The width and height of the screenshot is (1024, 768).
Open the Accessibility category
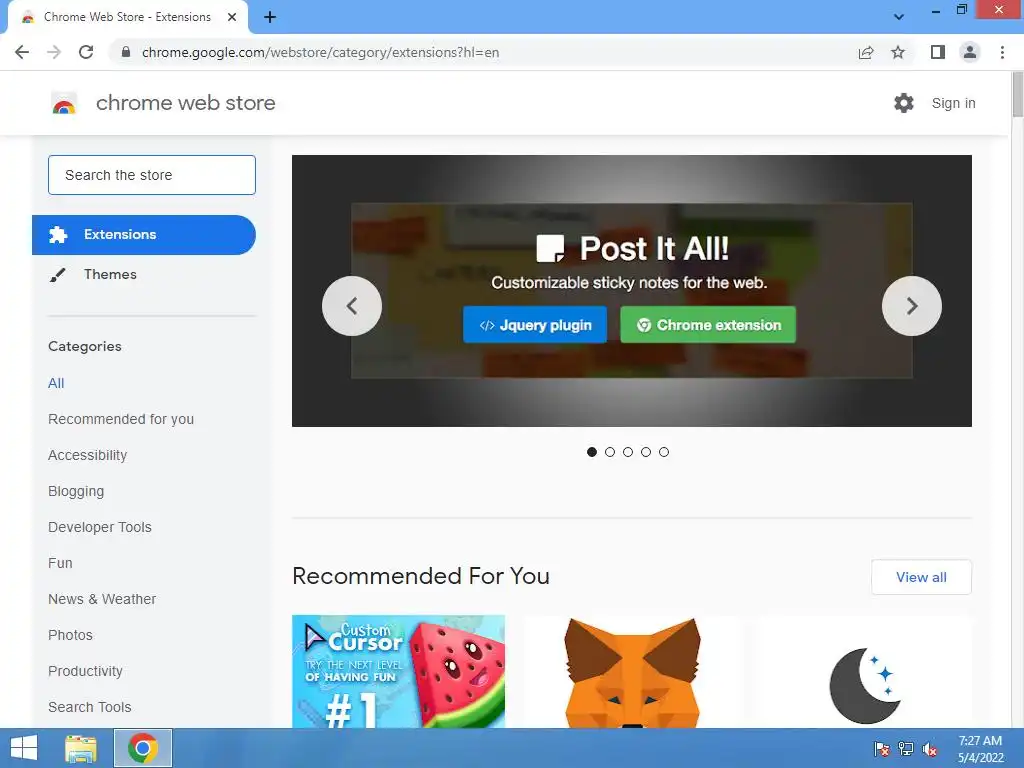88,455
